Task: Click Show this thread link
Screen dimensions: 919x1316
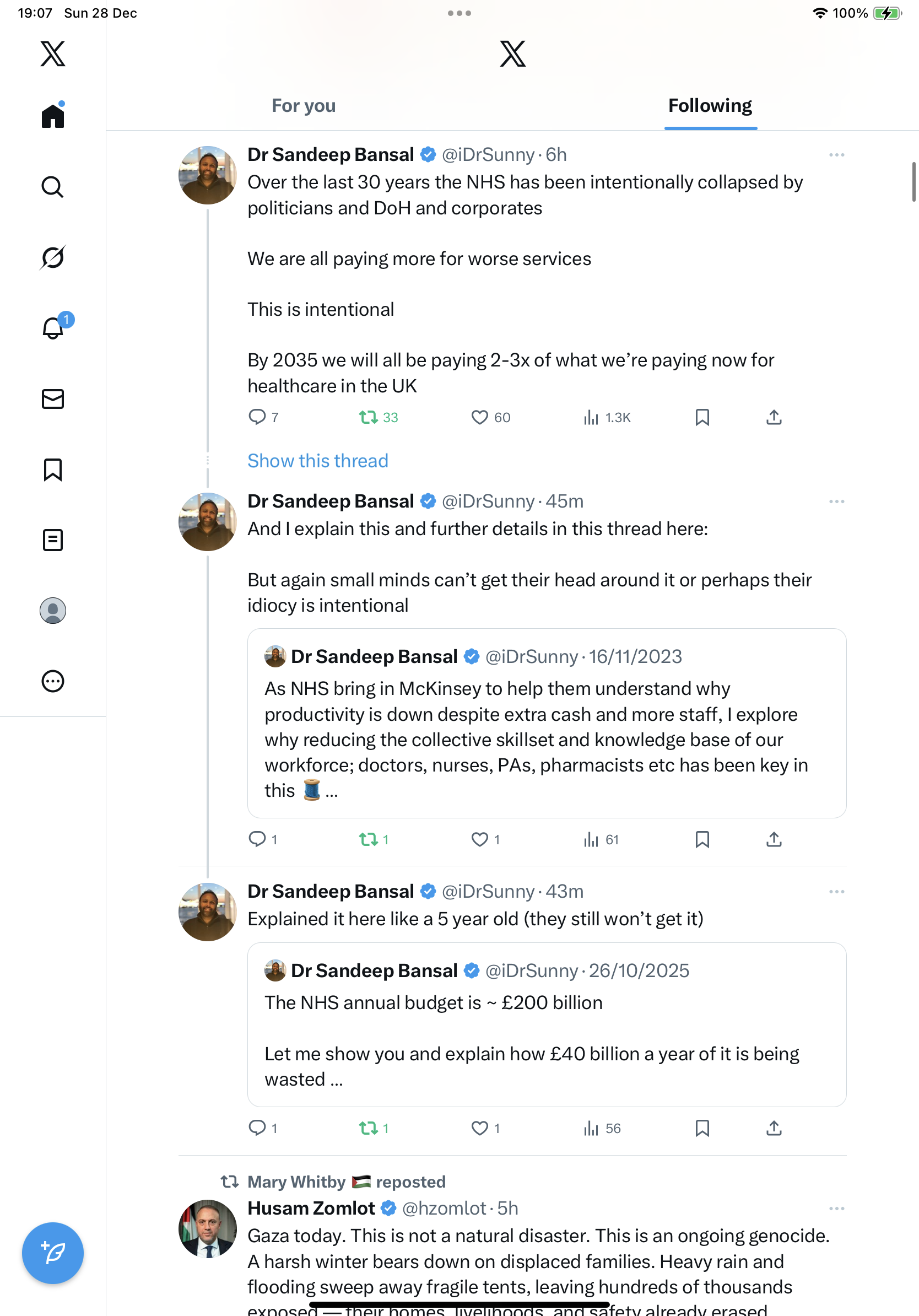Action: pyautogui.click(x=317, y=461)
